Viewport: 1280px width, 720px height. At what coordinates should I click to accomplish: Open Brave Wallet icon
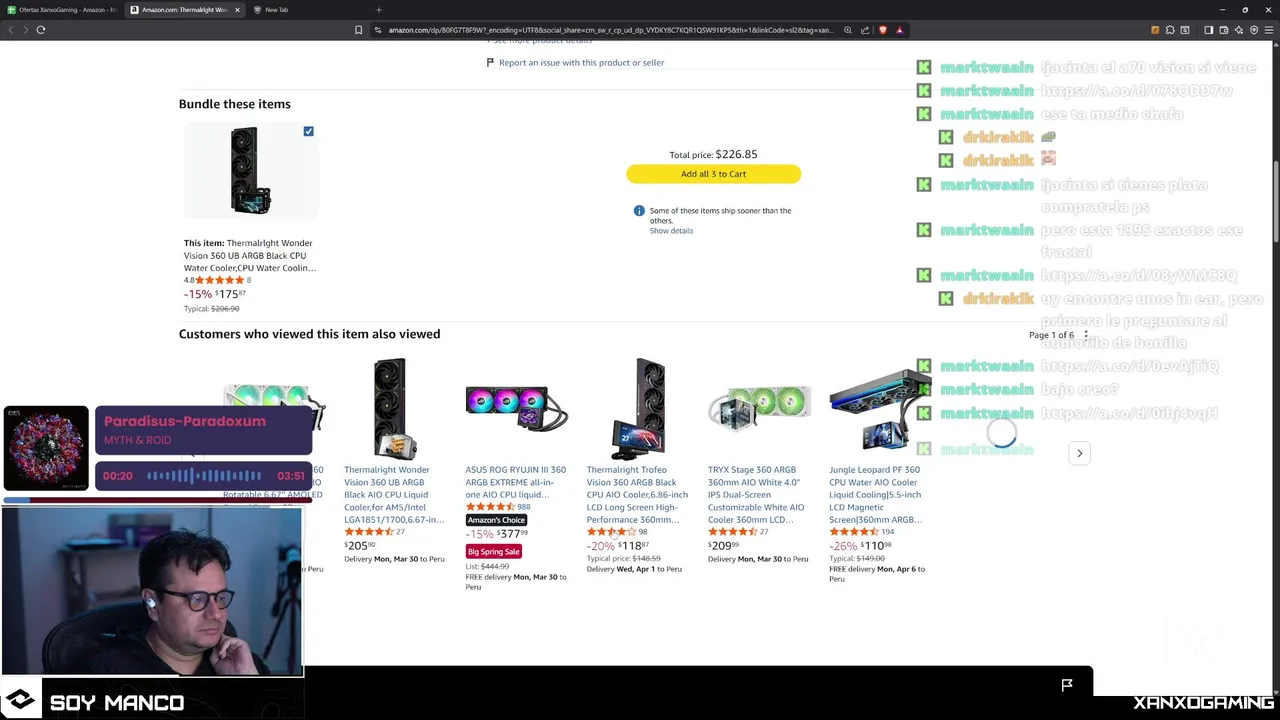click(x=1223, y=30)
